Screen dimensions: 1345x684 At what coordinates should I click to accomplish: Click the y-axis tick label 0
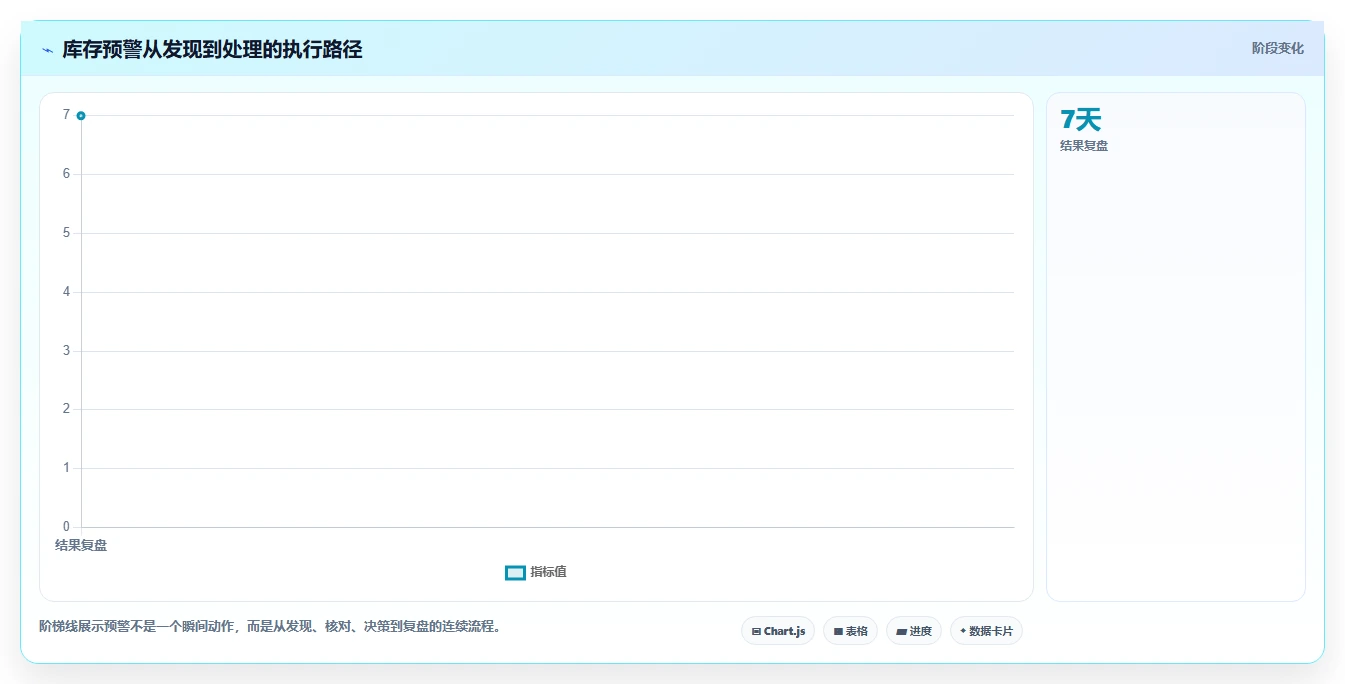pos(66,527)
